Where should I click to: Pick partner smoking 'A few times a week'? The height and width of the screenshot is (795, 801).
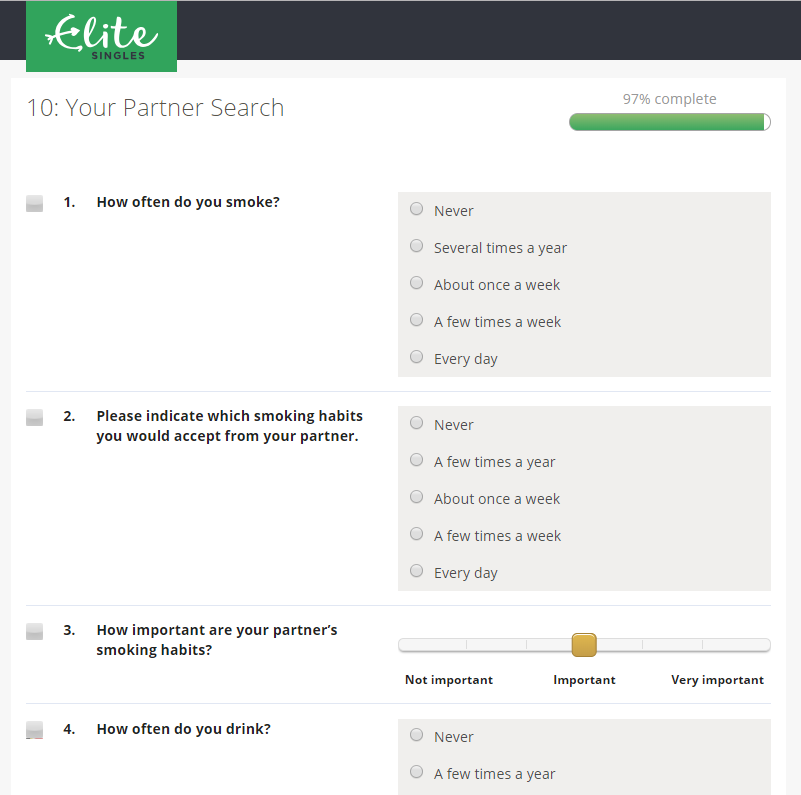click(417, 534)
